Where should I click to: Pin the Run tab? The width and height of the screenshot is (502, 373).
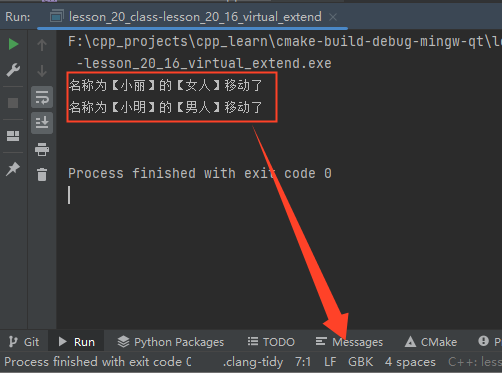[x=13, y=169]
